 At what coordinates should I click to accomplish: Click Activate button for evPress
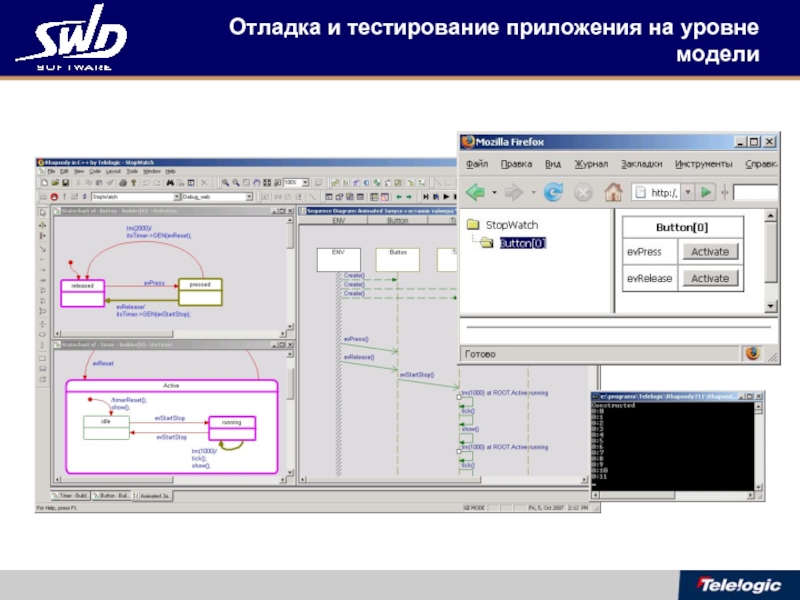coord(710,252)
